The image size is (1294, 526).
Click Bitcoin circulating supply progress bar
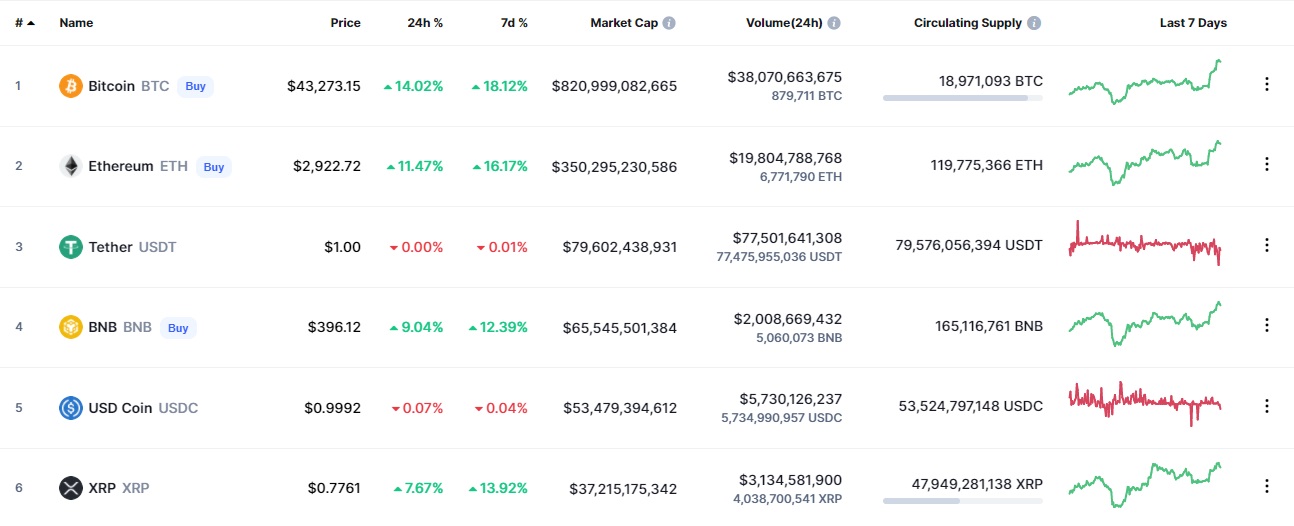pos(962,98)
